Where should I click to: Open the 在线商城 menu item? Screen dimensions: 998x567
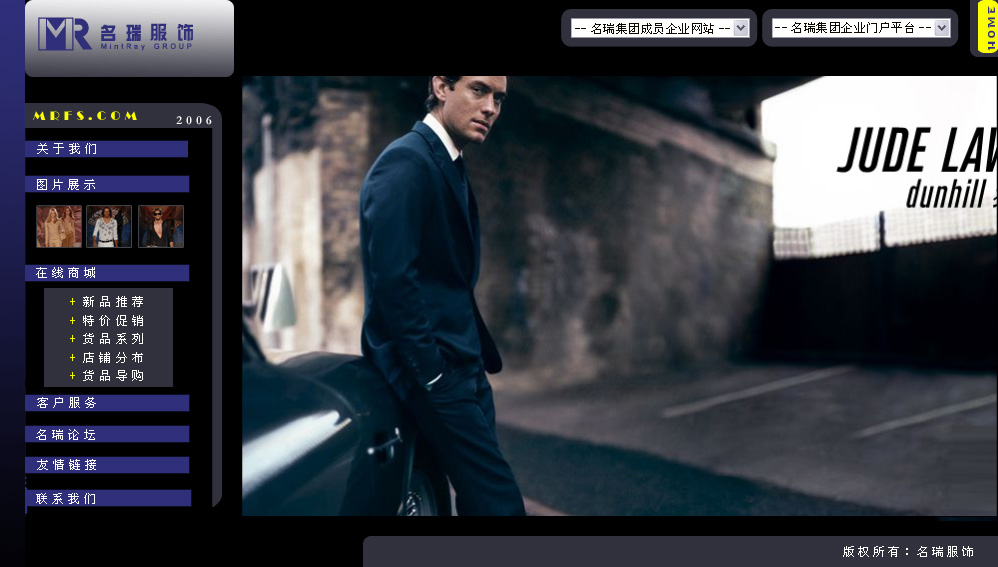point(107,273)
